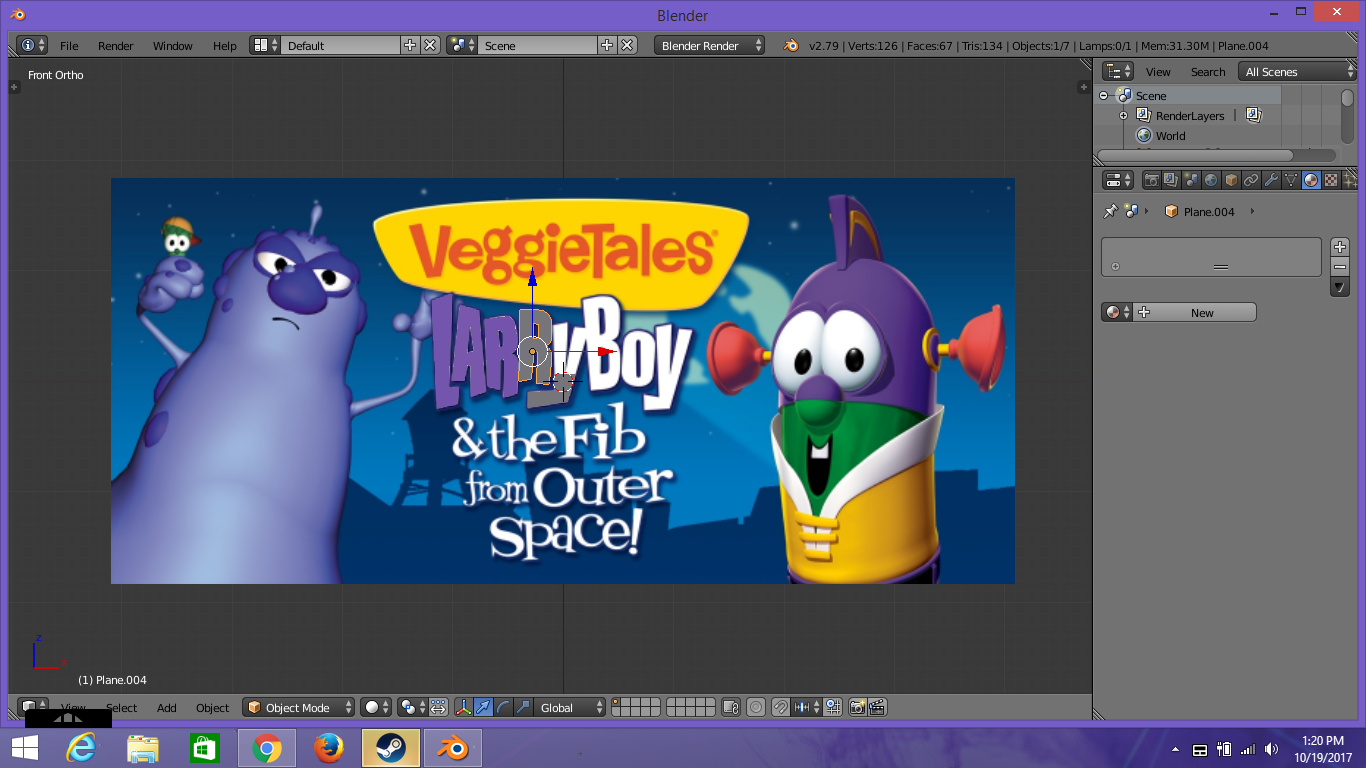Open Object Mode dropdown

coord(299,707)
